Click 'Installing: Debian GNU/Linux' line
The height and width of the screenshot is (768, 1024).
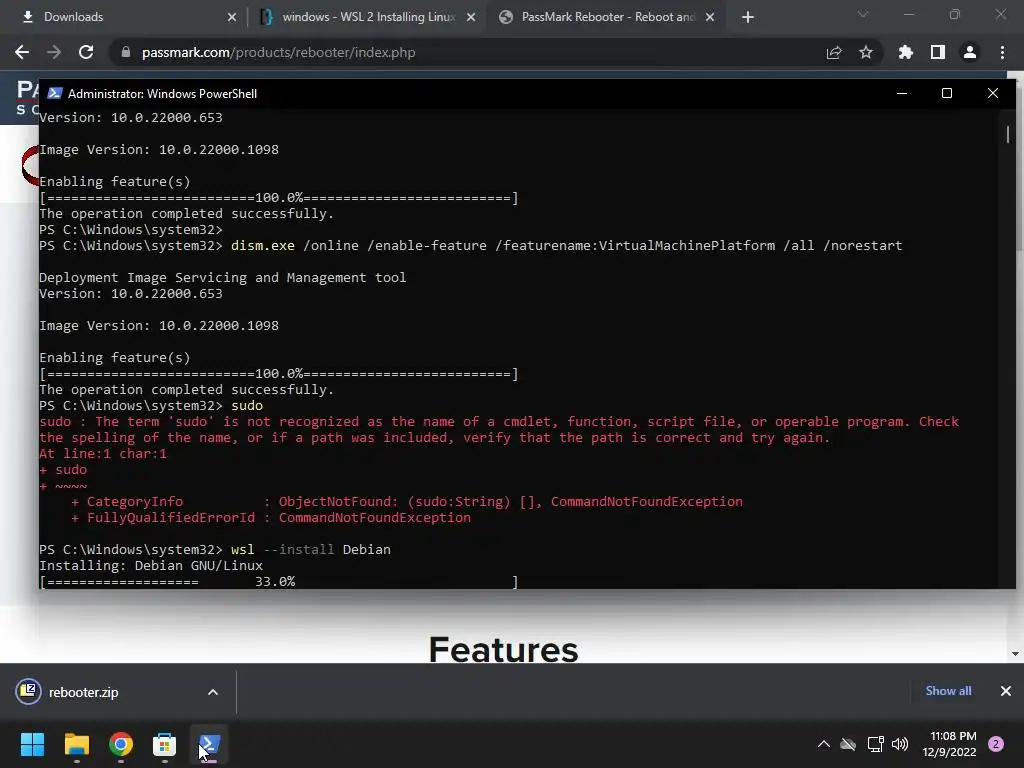pos(151,566)
